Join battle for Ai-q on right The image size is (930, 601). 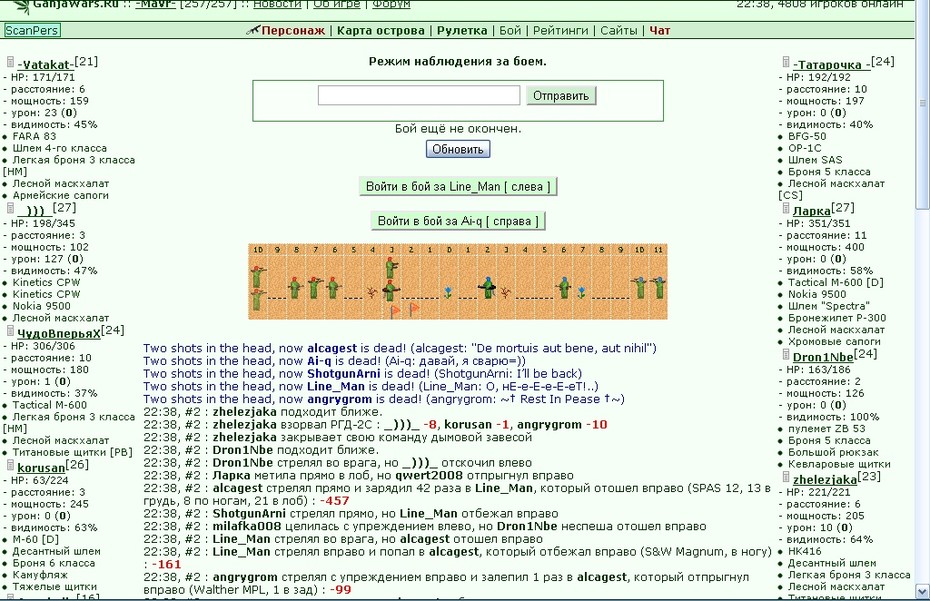[x=458, y=221]
